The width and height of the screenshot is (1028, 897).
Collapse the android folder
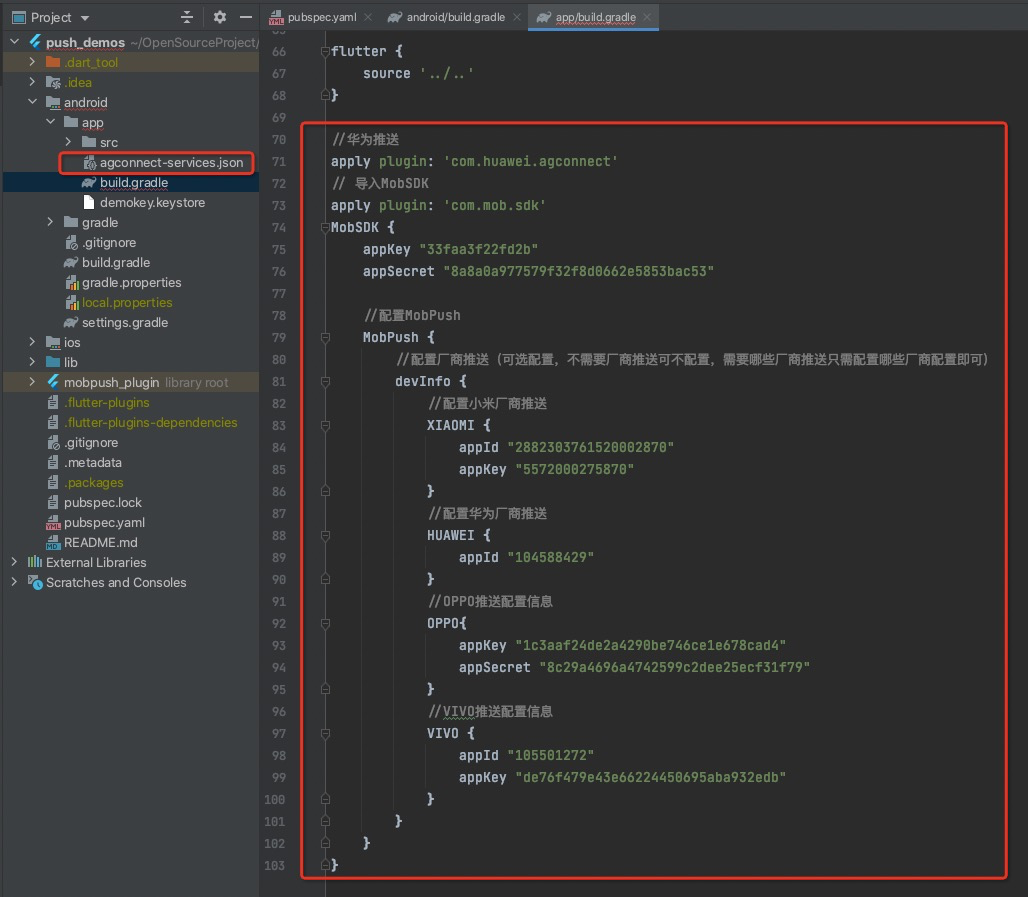tap(33, 102)
